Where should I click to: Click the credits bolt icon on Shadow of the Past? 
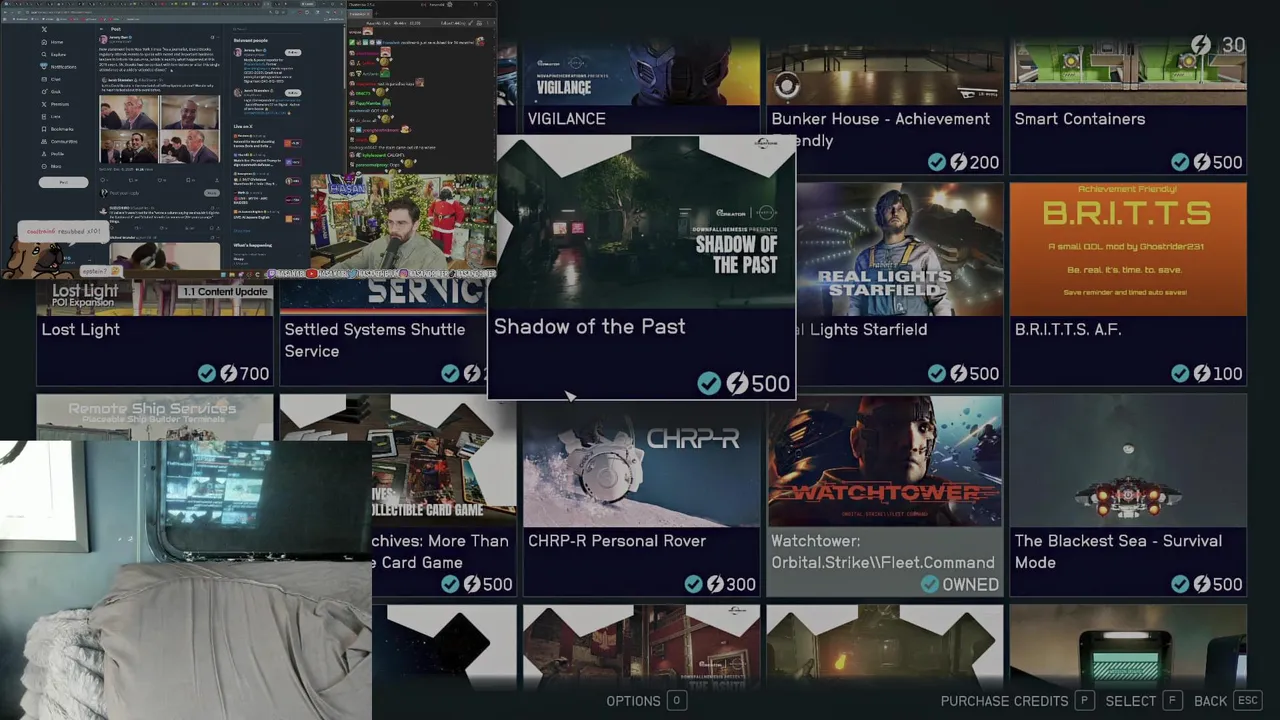[x=737, y=383]
